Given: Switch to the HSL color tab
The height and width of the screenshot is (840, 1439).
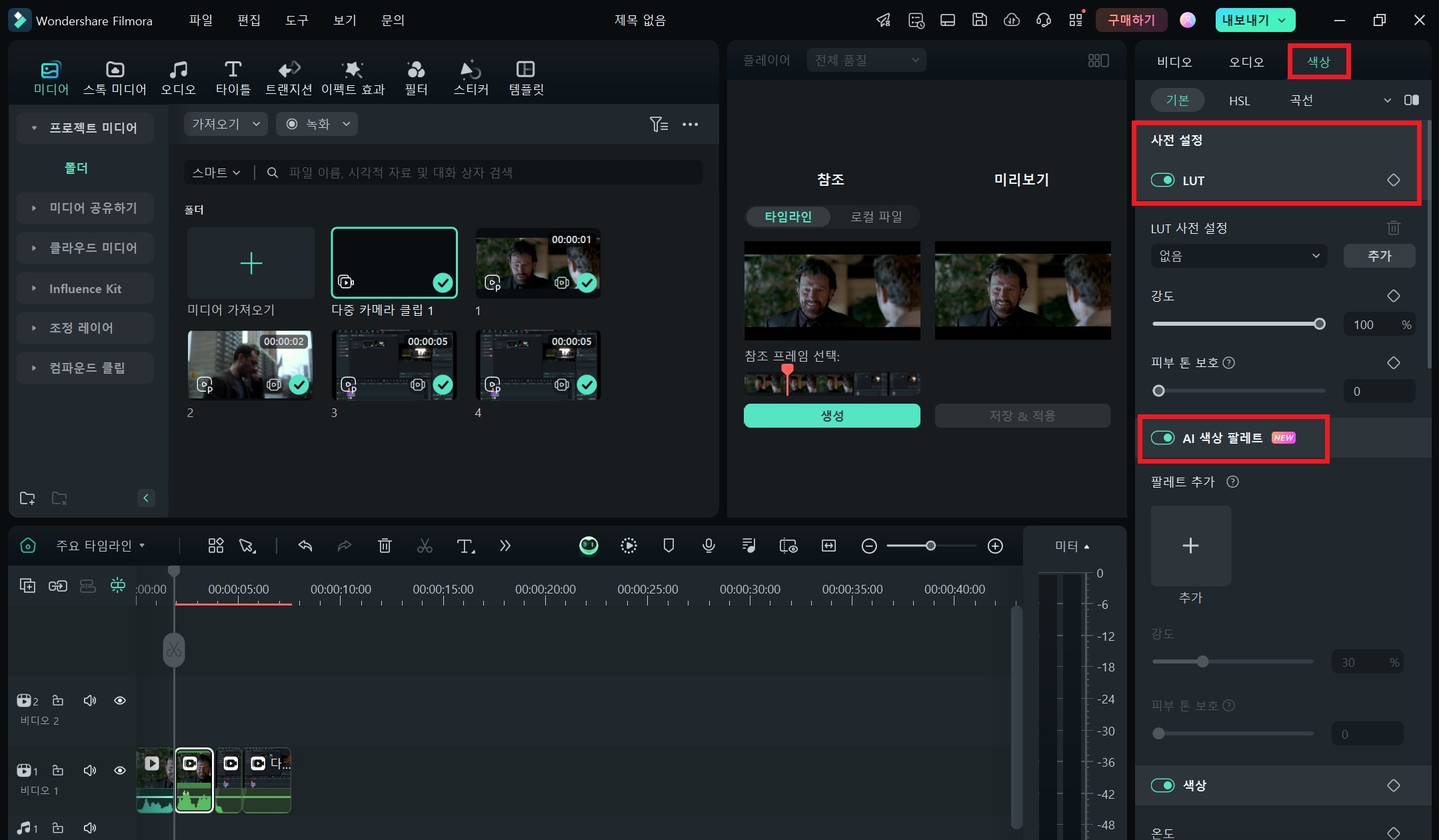Looking at the screenshot, I should click(x=1239, y=101).
